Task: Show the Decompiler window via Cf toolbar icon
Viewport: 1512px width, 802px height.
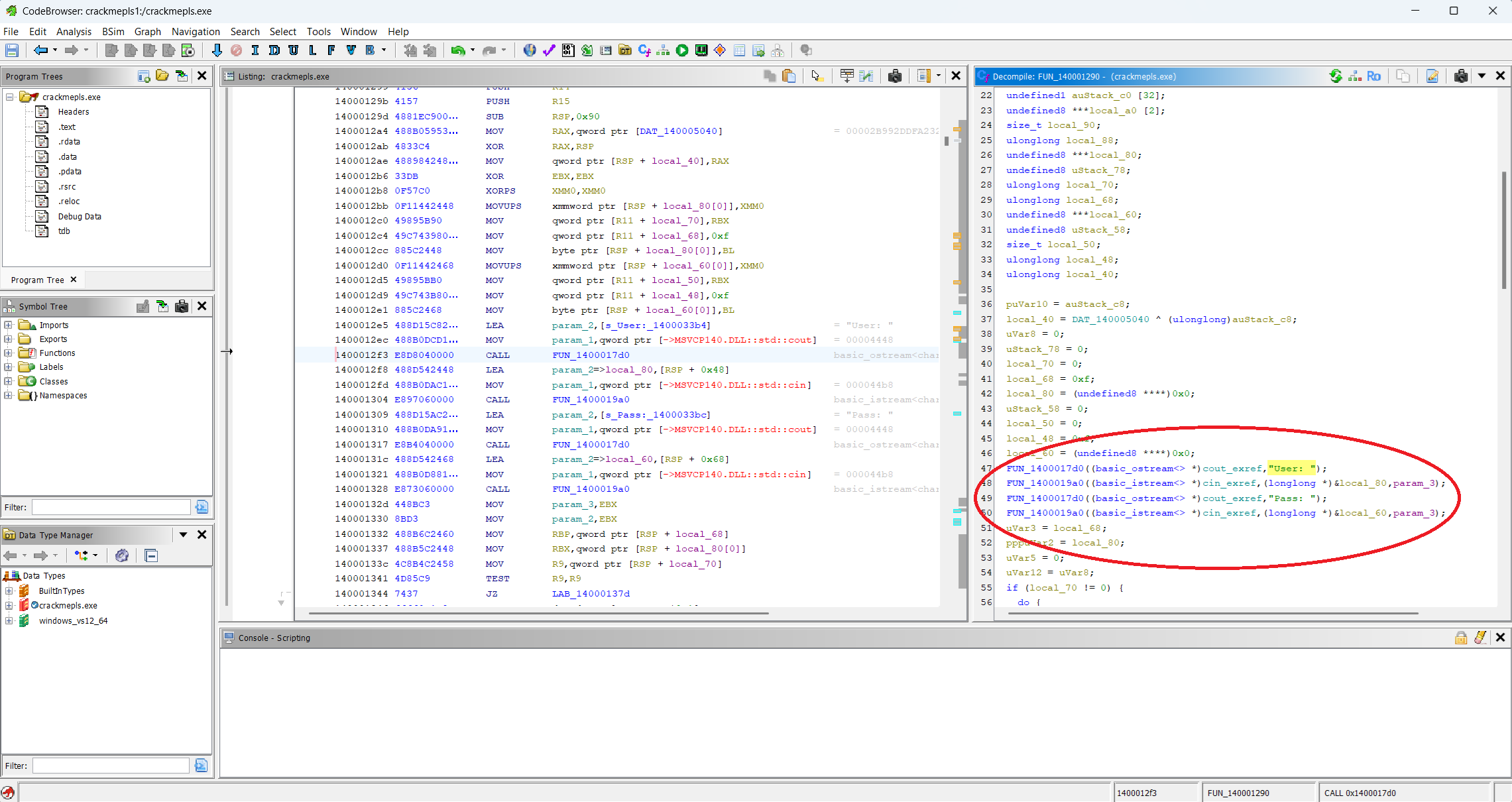Action: pyautogui.click(x=644, y=50)
